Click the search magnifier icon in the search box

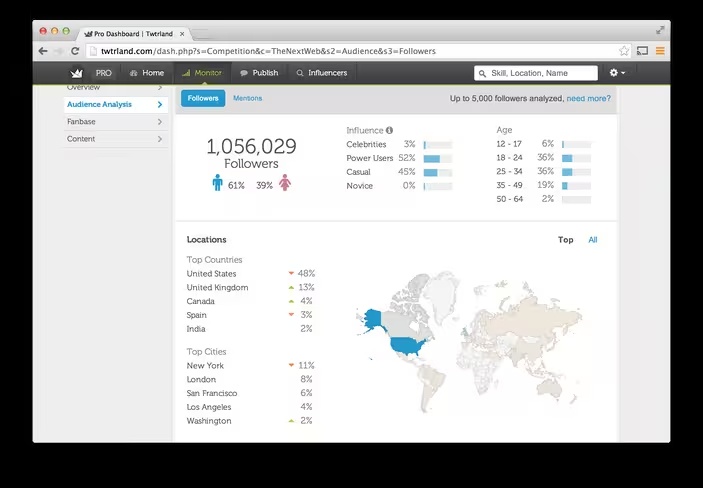point(482,73)
